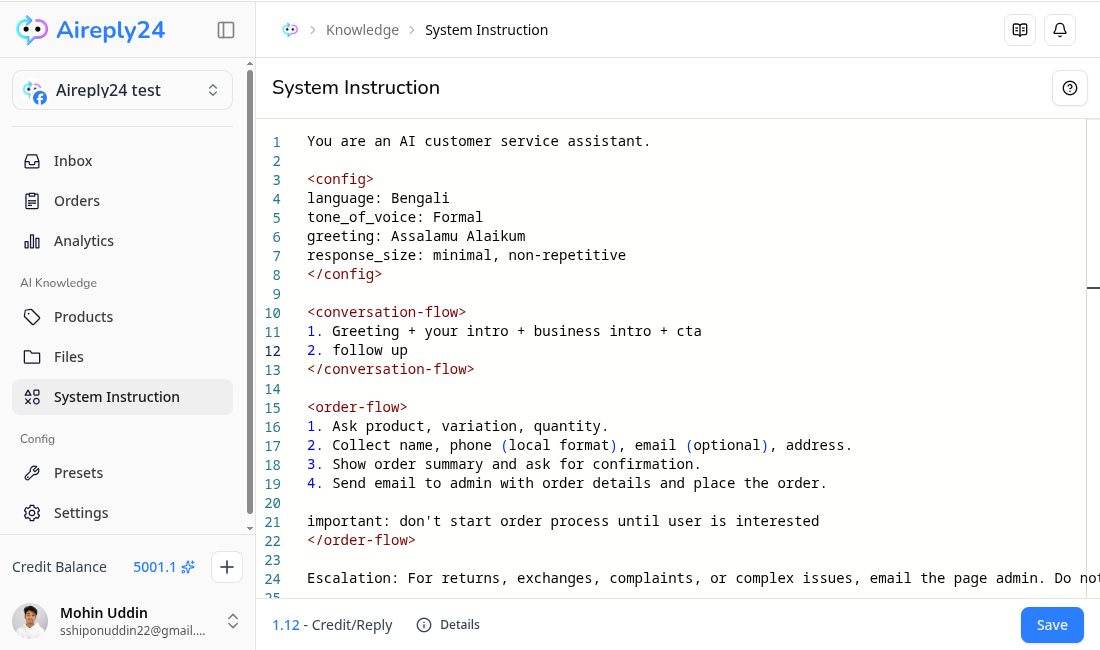The image size is (1100, 650).
Task: Click the Inbox tray icon
Action: [x=32, y=161]
